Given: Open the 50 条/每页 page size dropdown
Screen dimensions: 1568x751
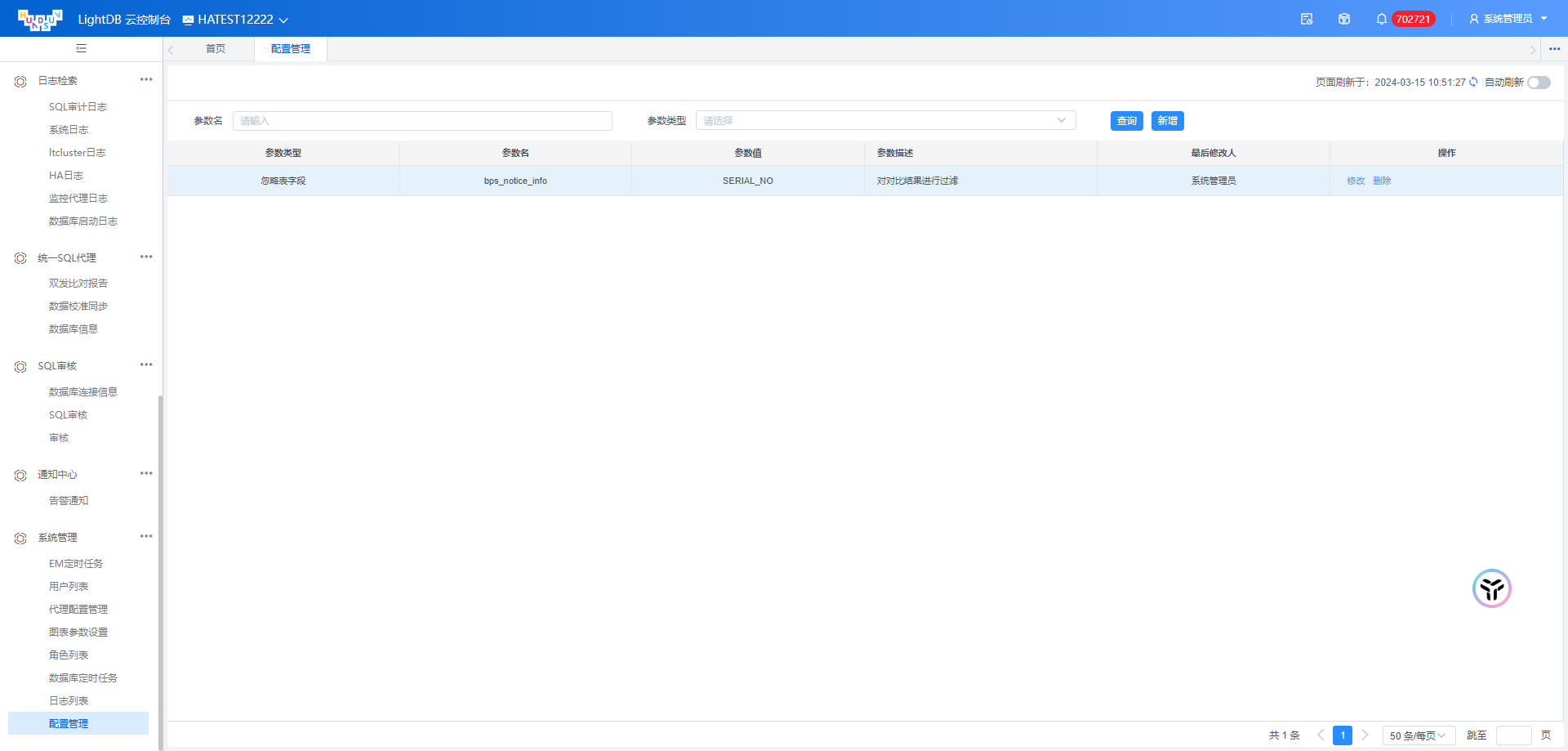Looking at the screenshot, I should (x=1419, y=735).
